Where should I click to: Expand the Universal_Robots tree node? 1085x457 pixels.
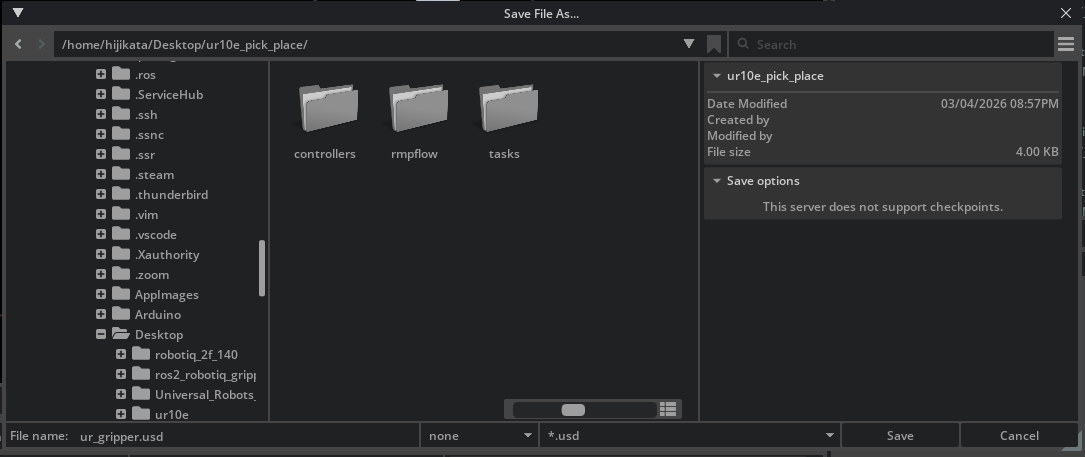click(x=121, y=395)
